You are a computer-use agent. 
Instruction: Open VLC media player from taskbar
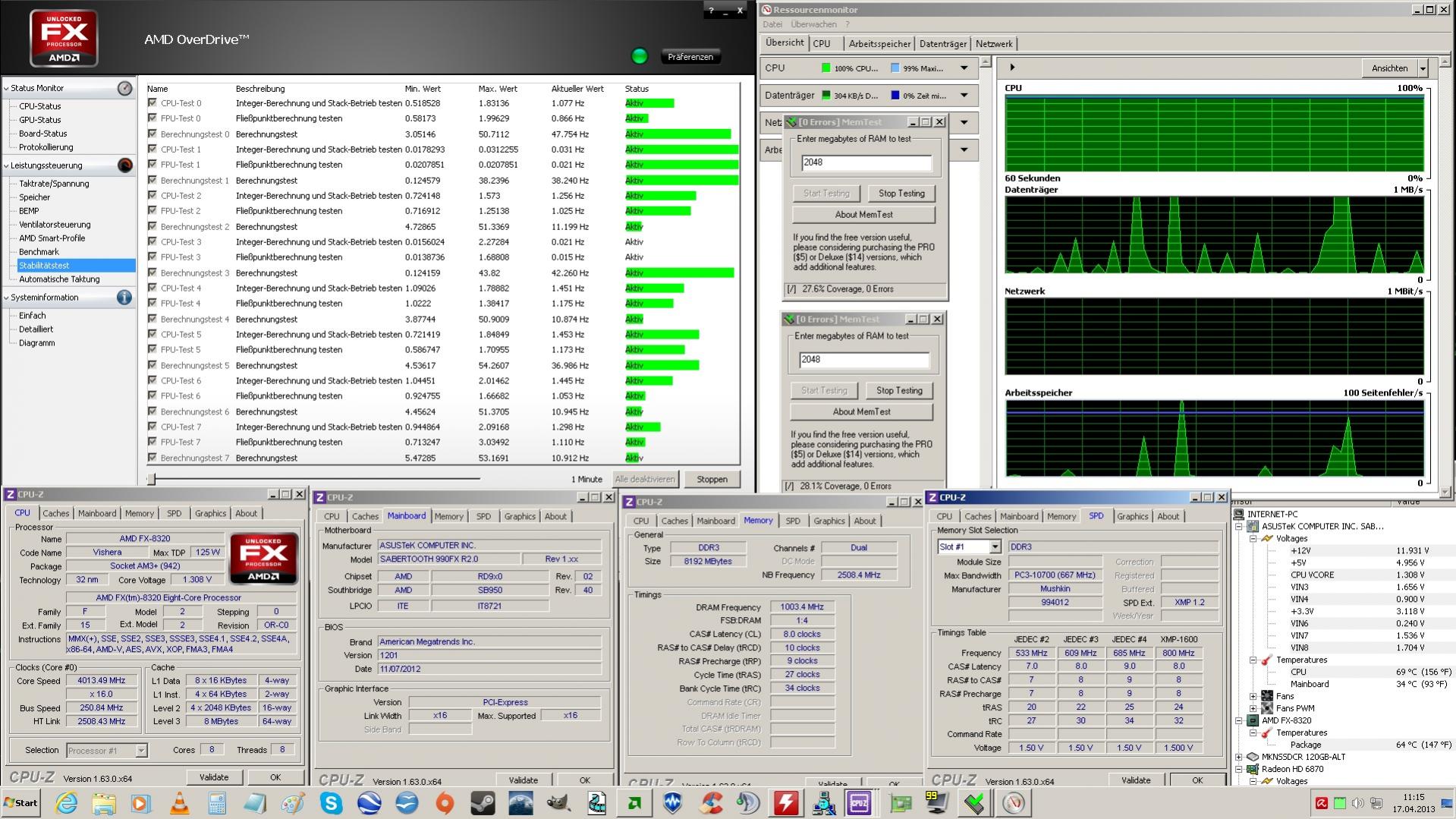(x=179, y=802)
